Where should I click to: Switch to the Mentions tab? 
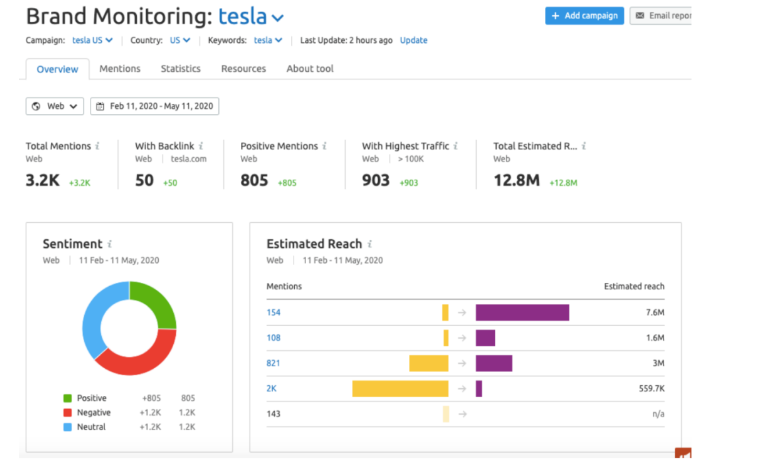click(x=120, y=69)
